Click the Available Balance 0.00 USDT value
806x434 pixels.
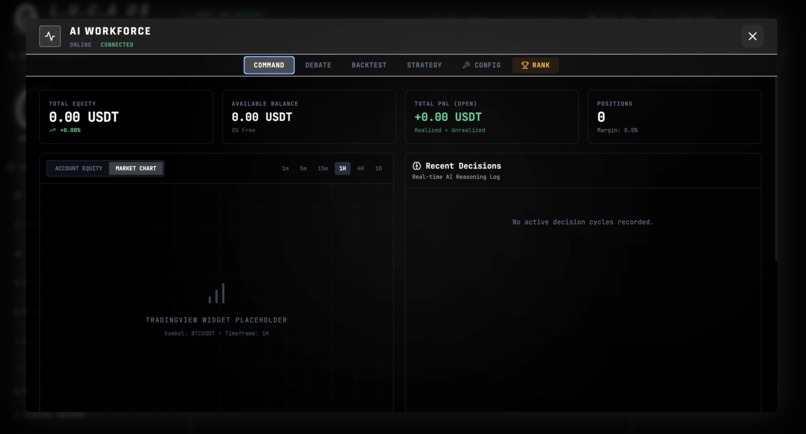(x=262, y=117)
